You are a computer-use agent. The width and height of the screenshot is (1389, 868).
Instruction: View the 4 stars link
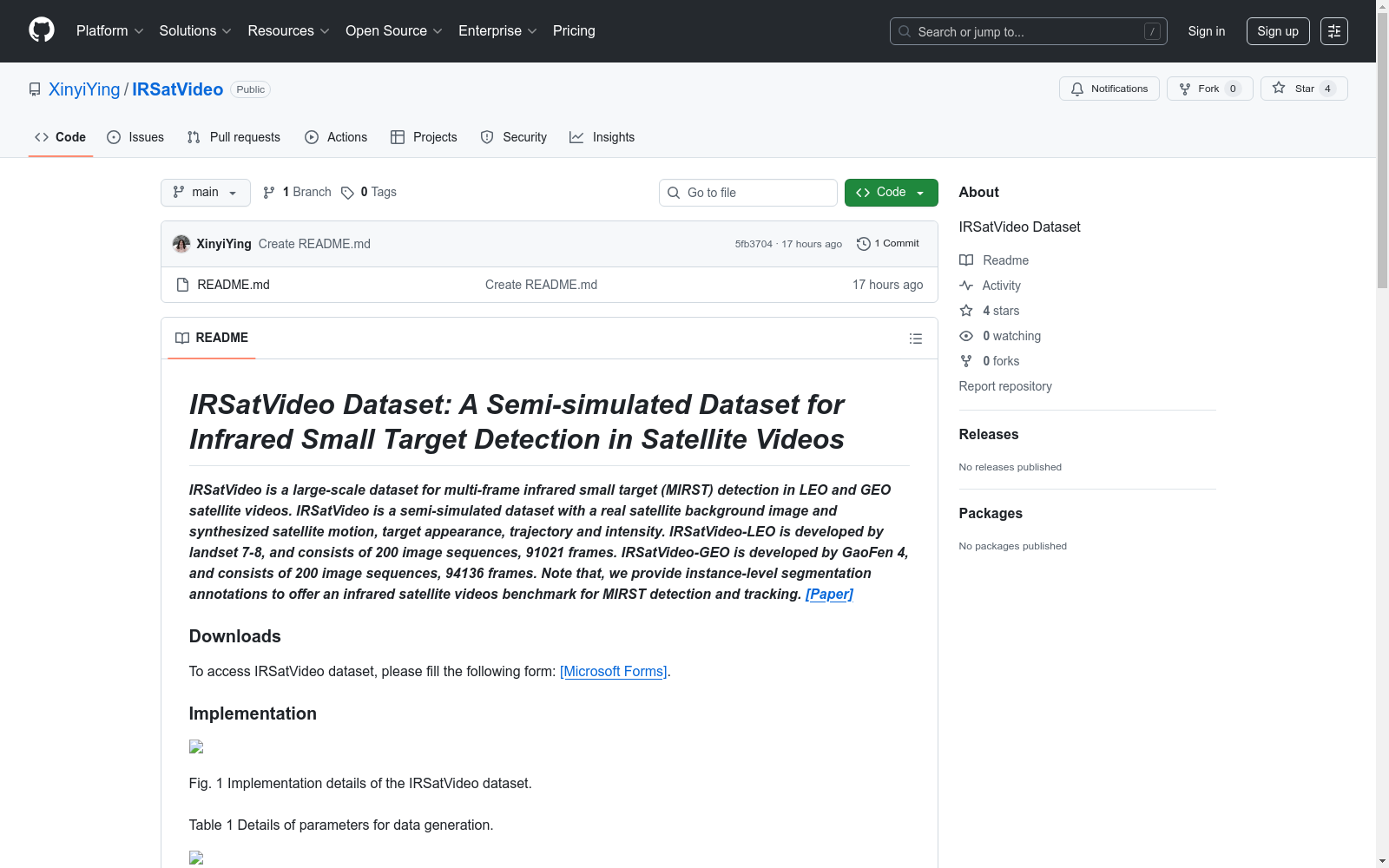pyautogui.click(x=990, y=311)
